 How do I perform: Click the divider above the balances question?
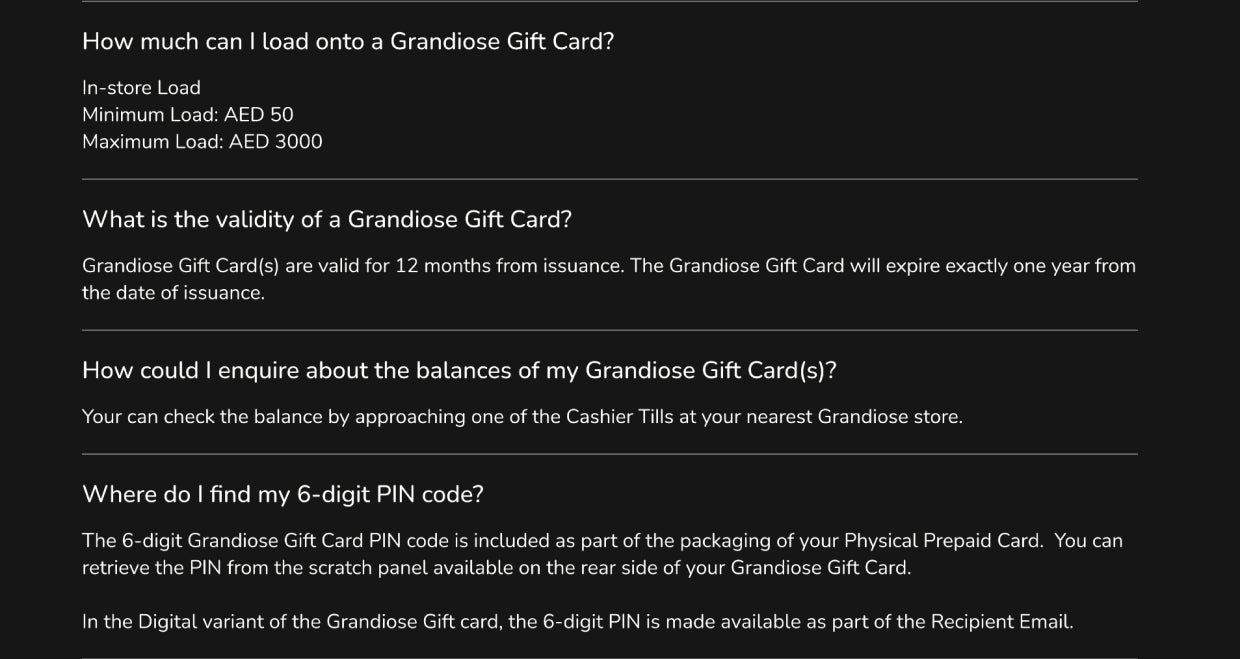(610, 330)
